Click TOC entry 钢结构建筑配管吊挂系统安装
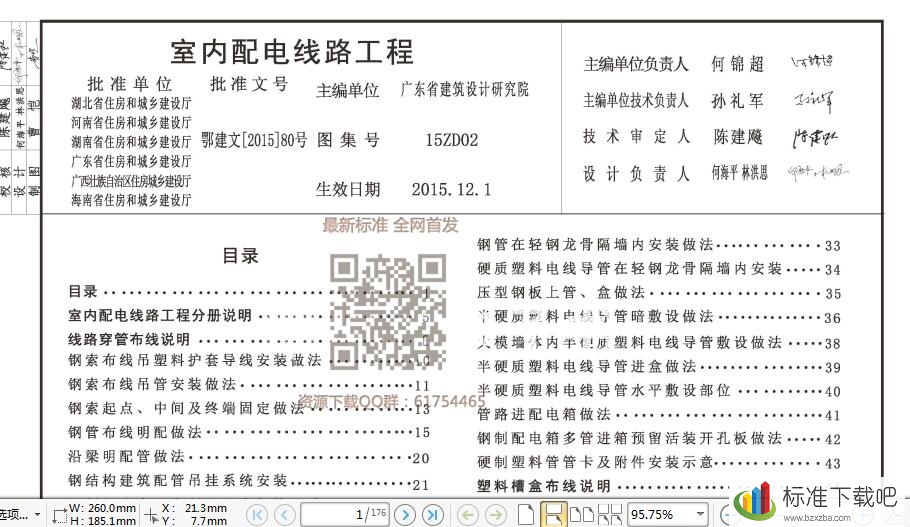This screenshot has height=527, width=910. coord(248,481)
